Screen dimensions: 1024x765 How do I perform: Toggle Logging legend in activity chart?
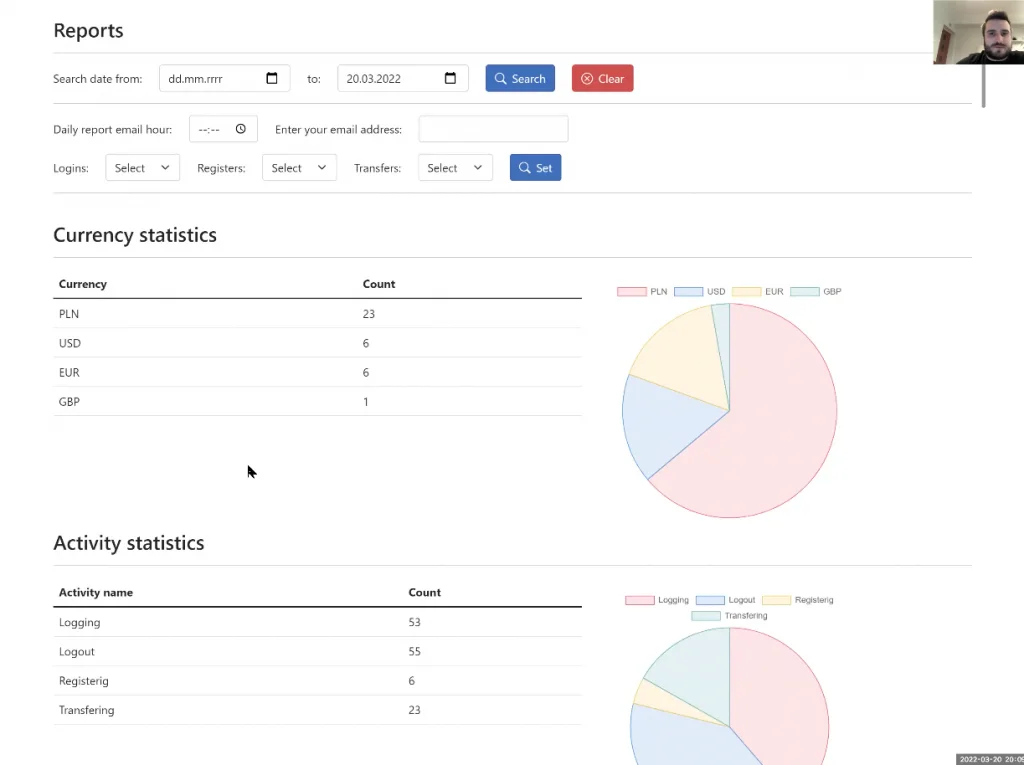click(x=657, y=600)
